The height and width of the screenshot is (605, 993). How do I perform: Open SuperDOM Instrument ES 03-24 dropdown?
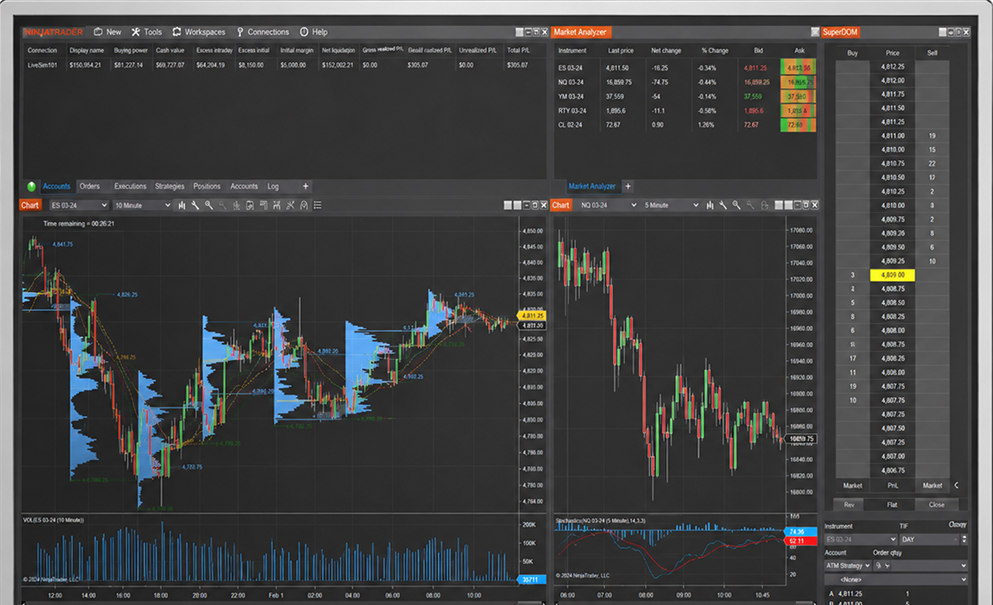coord(861,539)
